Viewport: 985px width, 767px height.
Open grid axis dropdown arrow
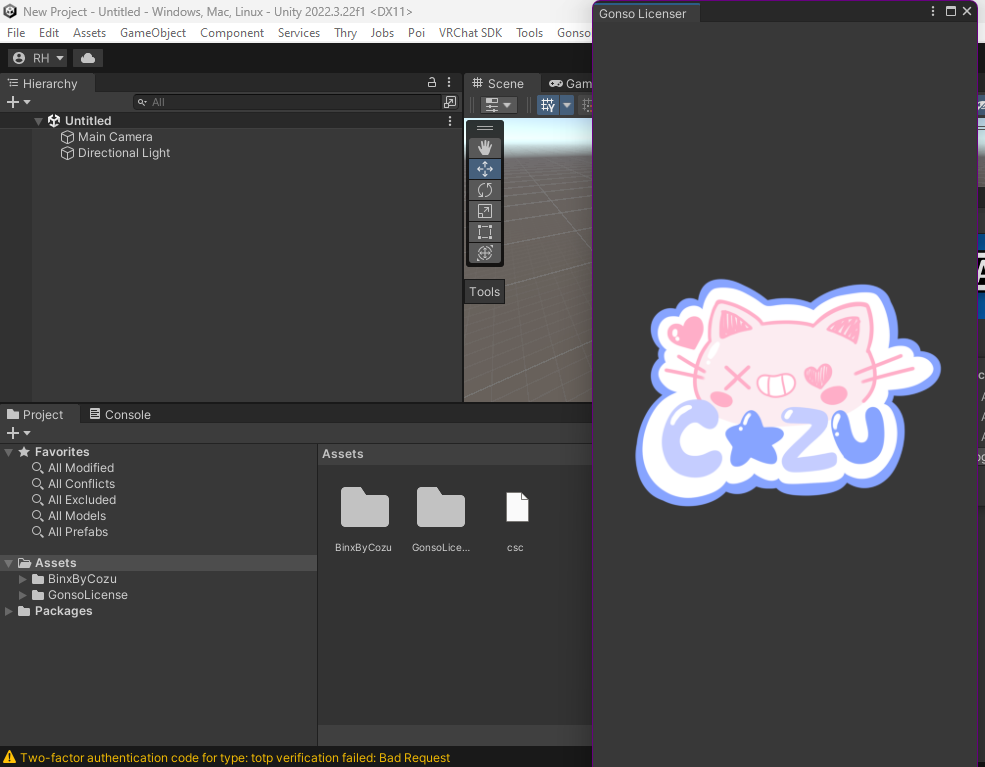click(x=567, y=105)
